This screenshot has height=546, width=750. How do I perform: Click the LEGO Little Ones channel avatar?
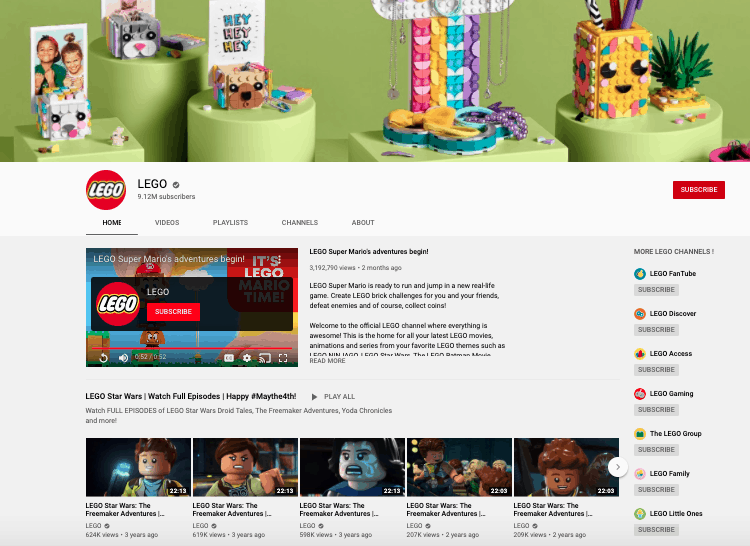tap(640, 513)
